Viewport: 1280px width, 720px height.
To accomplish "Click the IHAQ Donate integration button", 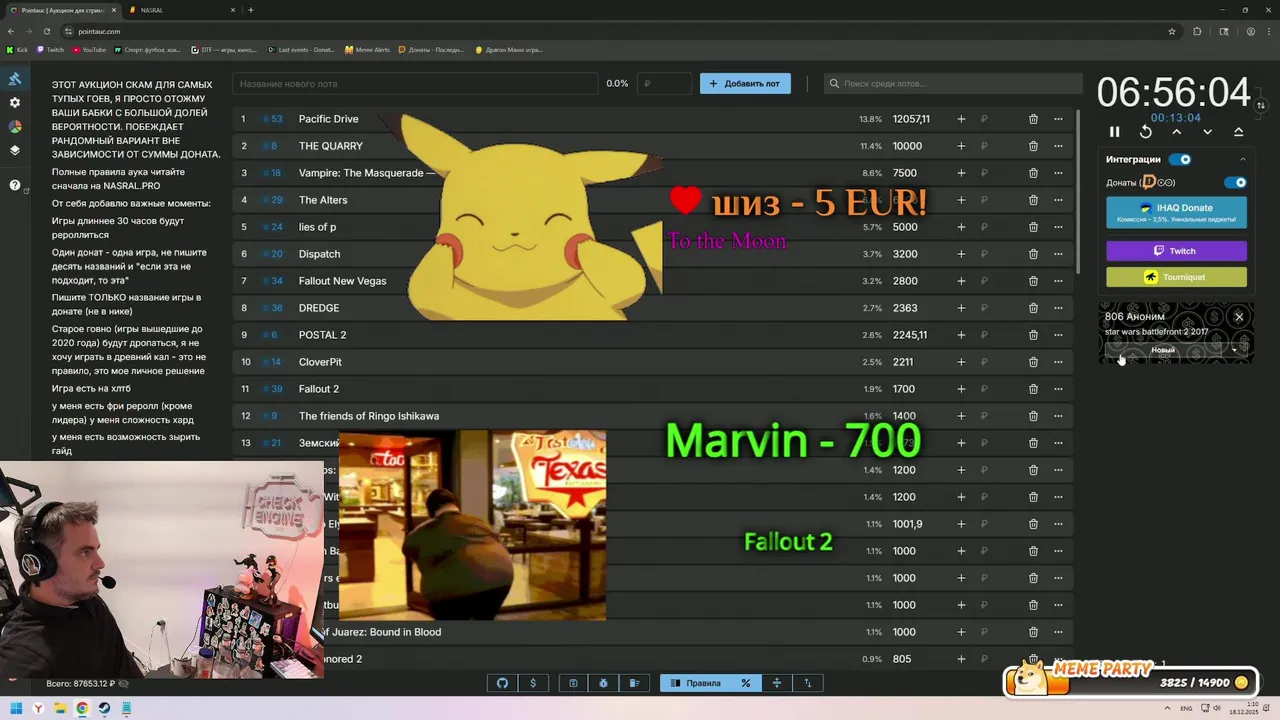I will (x=1176, y=212).
